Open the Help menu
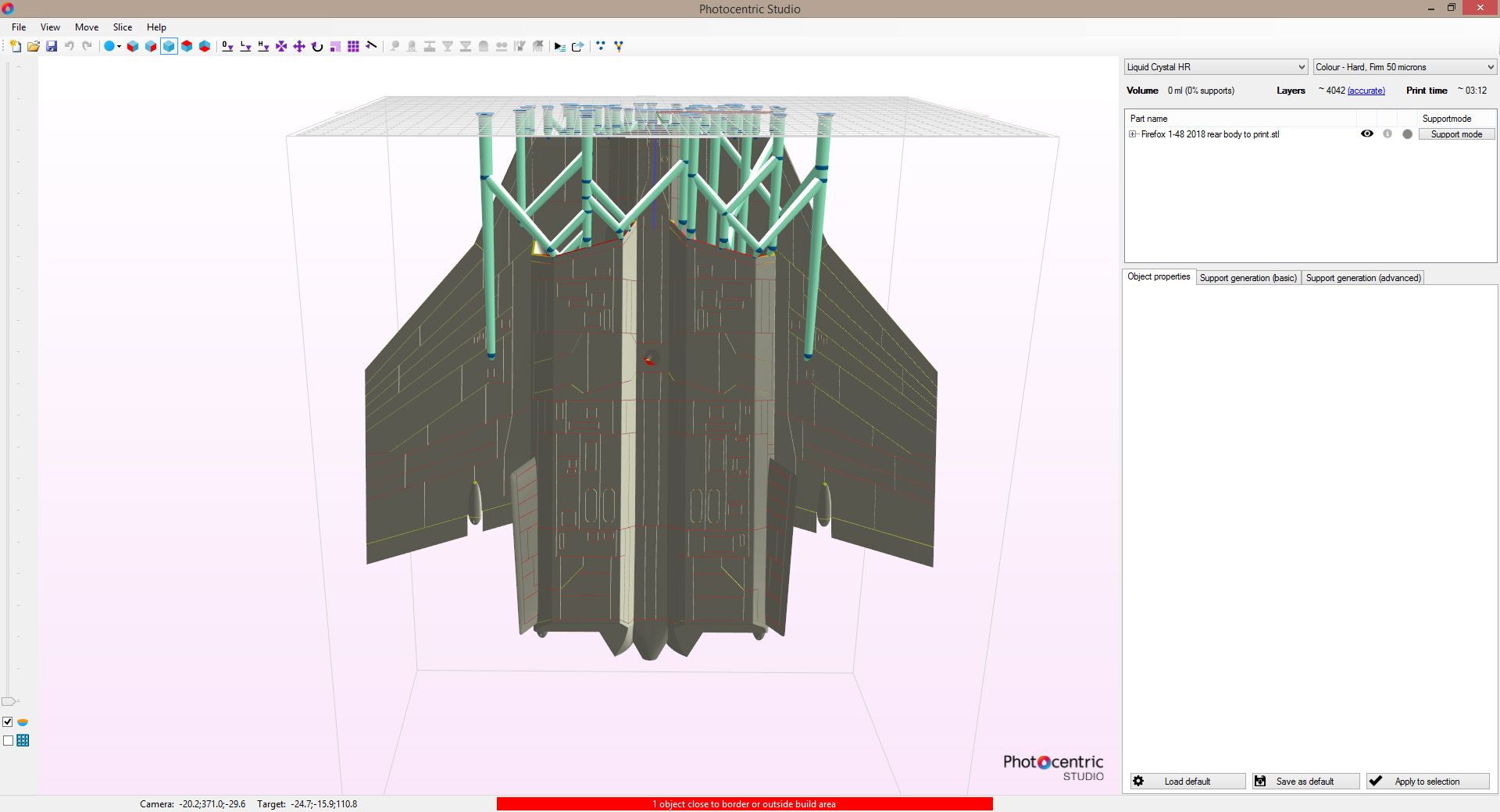The width and height of the screenshot is (1500, 812). [156, 27]
